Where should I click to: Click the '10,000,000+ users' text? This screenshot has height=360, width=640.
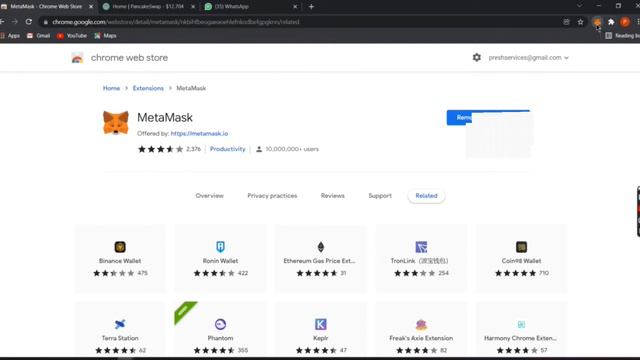pos(292,149)
